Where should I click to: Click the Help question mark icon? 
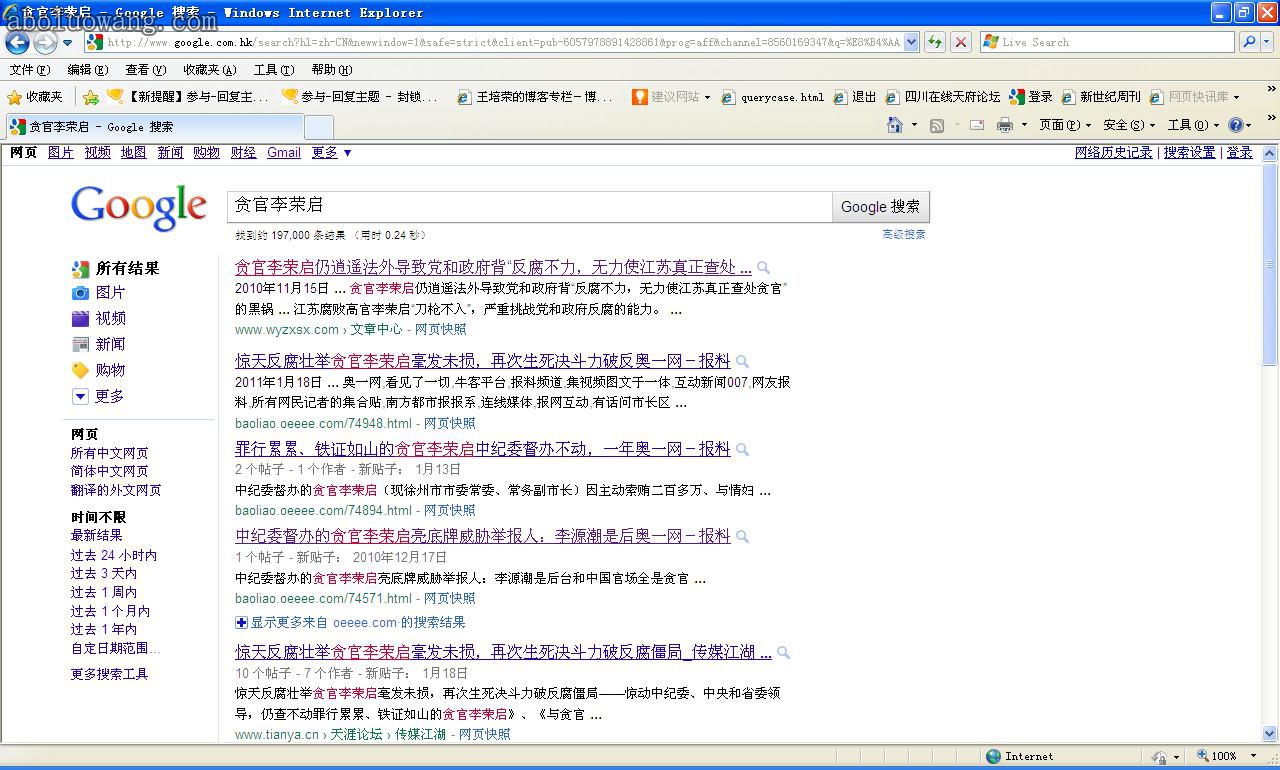pyautogui.click(x=1236, y=125)
